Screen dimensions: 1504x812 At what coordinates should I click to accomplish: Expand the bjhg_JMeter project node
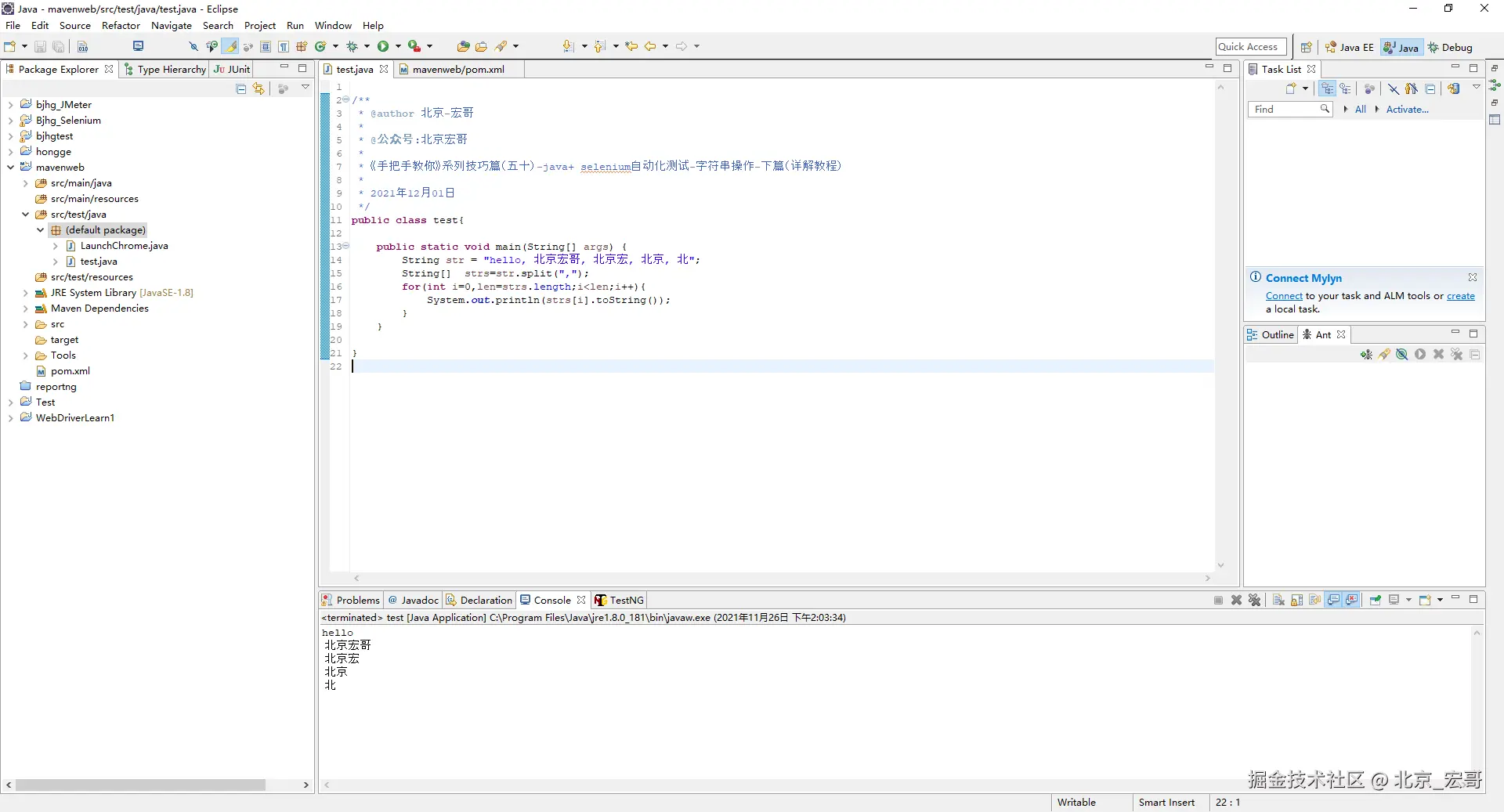(10, 105)
